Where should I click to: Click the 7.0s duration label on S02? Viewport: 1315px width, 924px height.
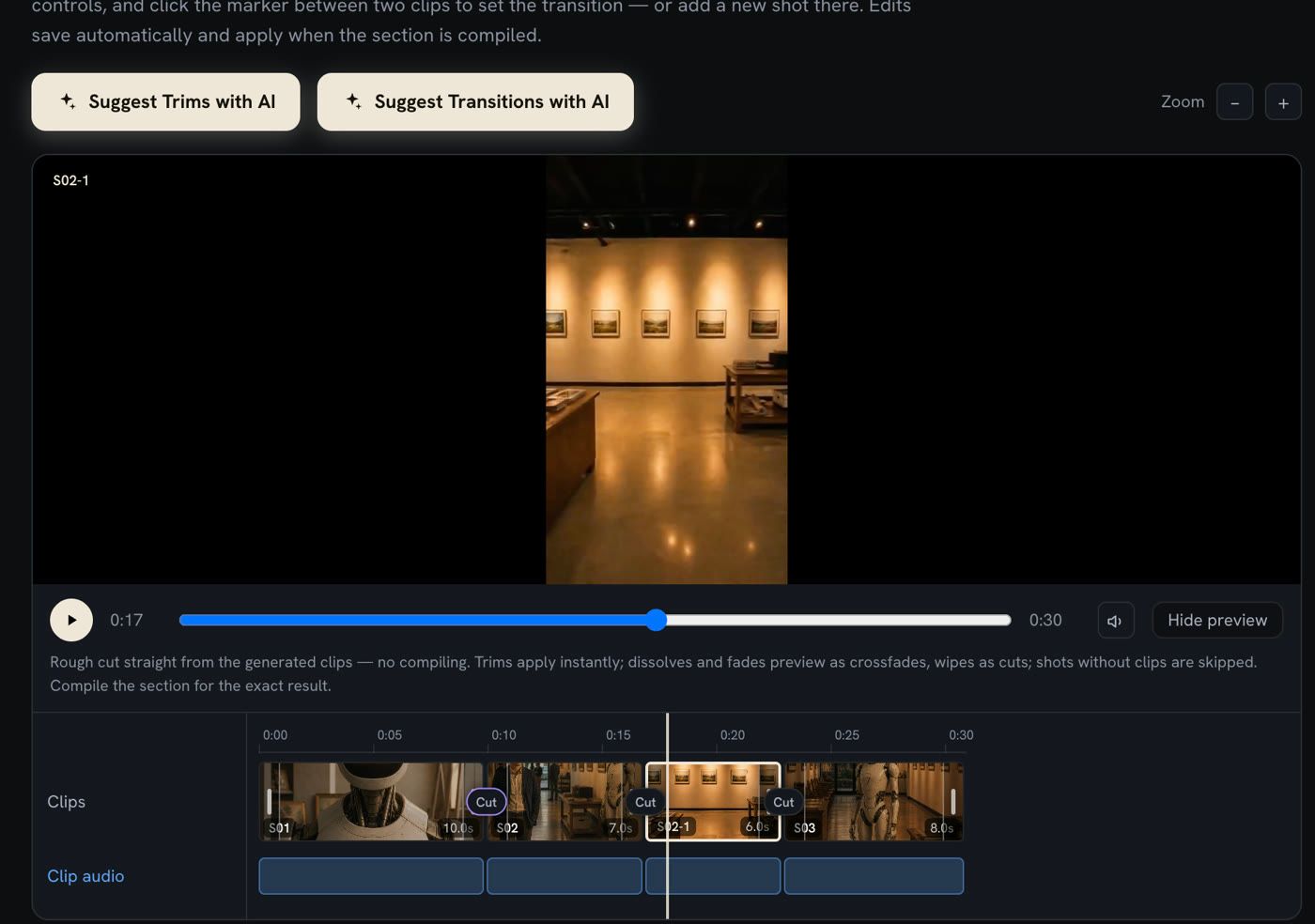pos(620,827)
